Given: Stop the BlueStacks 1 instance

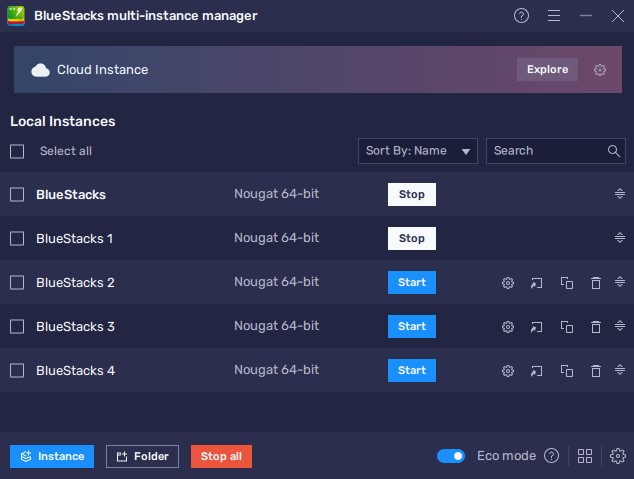Looking at the screenshot, I should (x=412, y=238).
